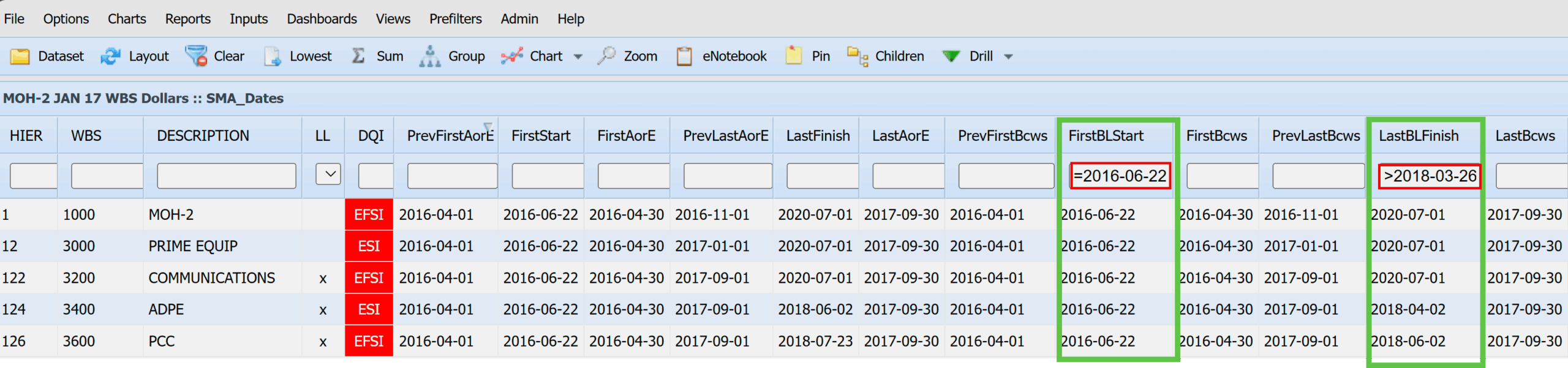The width and height of the screenshot is (1568, 368).
Task: Click the WBS filter input field
Action: click(107, 176)
